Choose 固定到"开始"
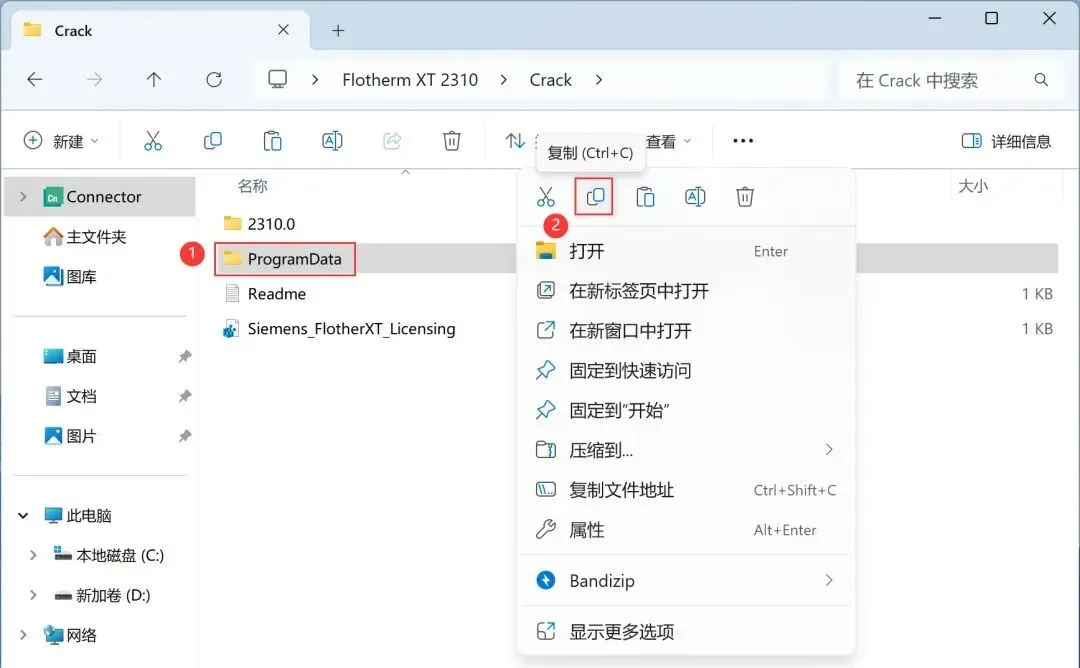 pos(686,410)
